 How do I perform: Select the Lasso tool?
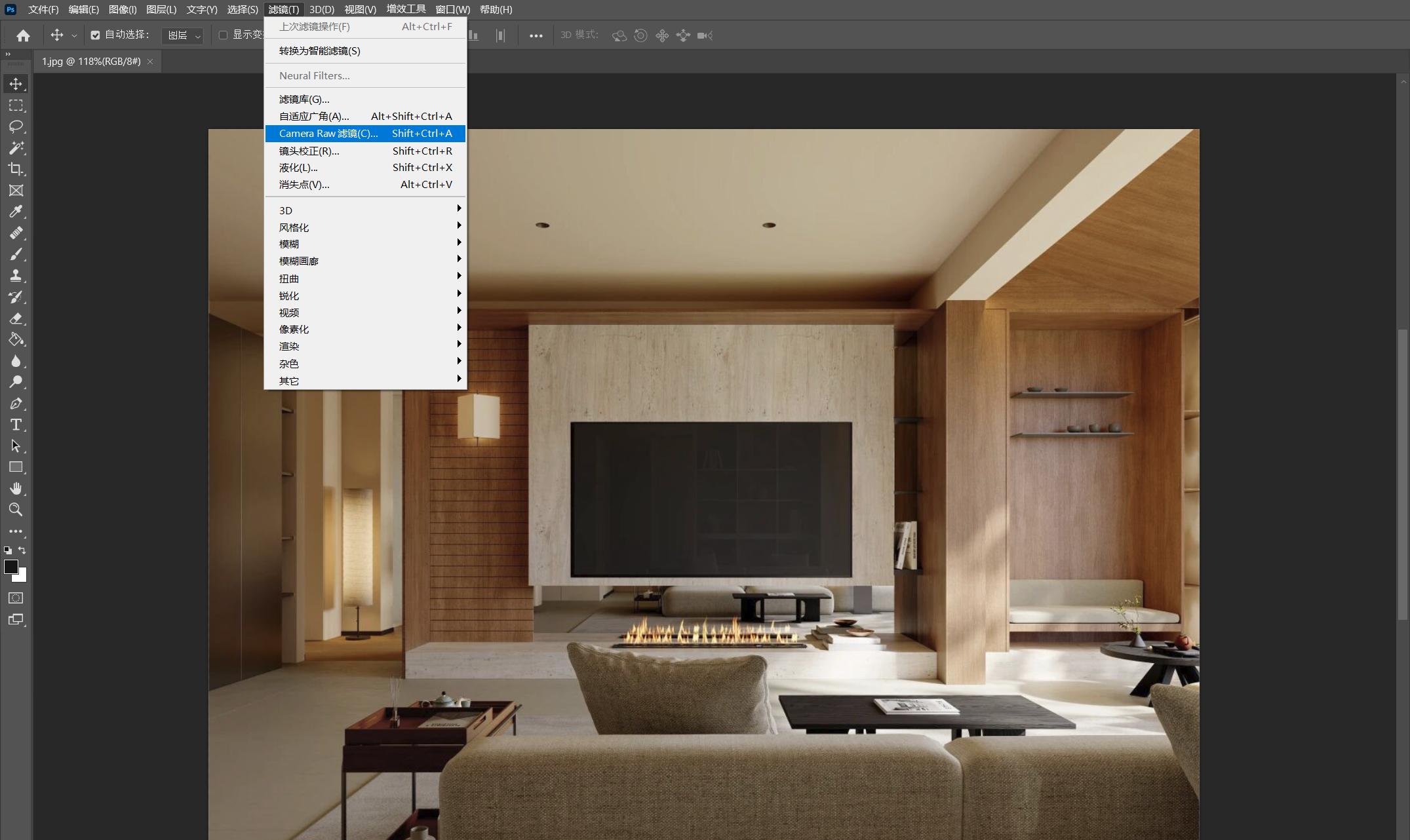click(16, 126)
